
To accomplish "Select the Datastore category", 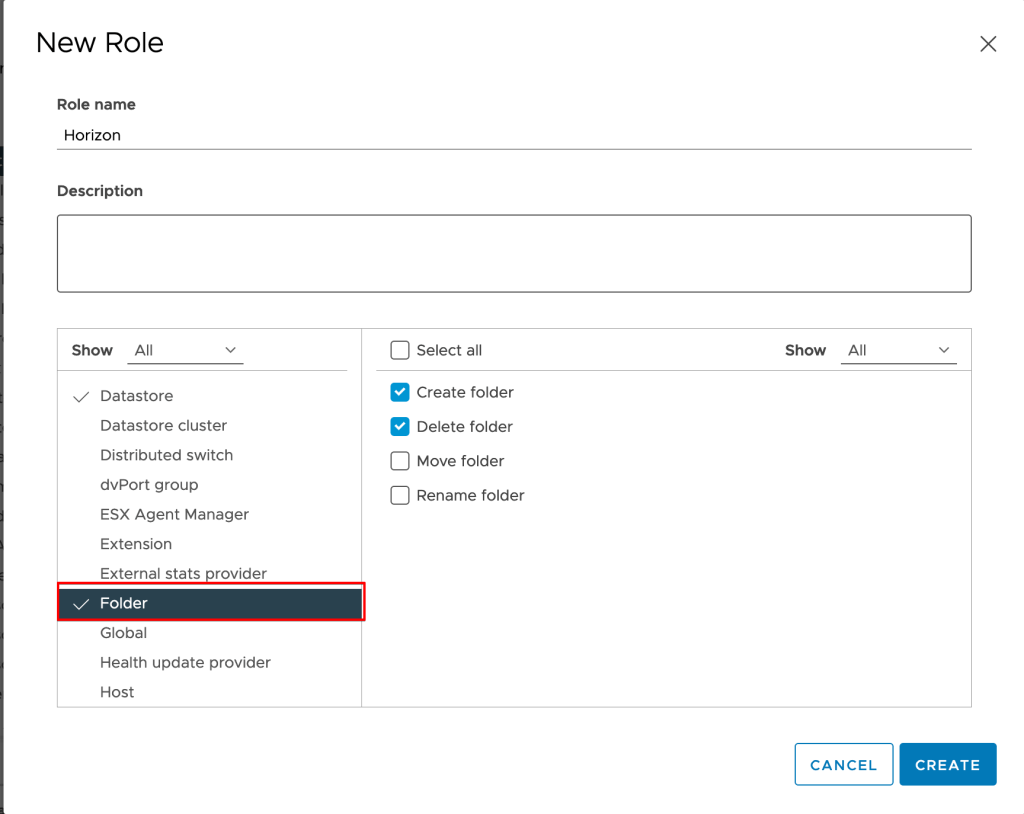I will click(x=136, y=396).
